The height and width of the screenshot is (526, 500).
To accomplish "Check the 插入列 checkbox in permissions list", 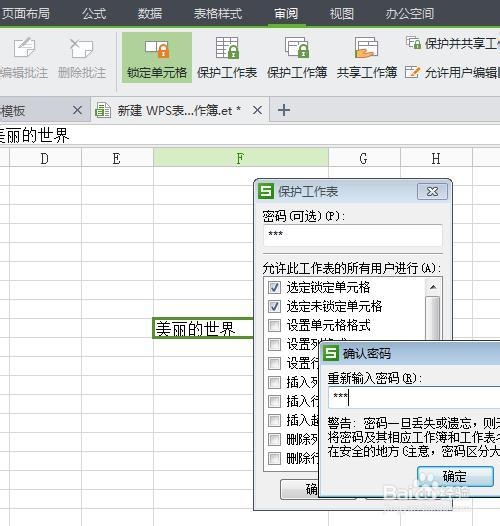I will tap(274, 382).
